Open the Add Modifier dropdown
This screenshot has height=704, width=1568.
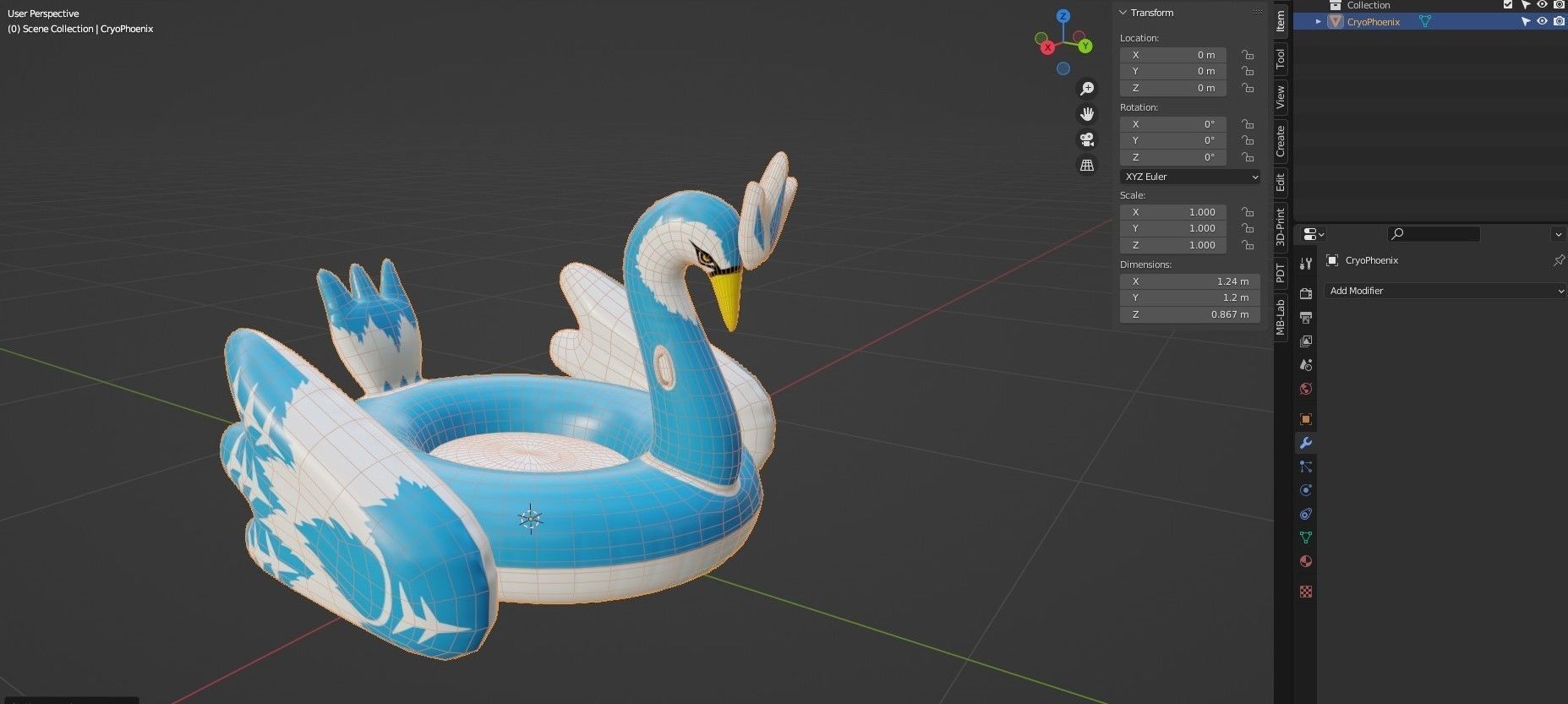(x=1445, y=291)
